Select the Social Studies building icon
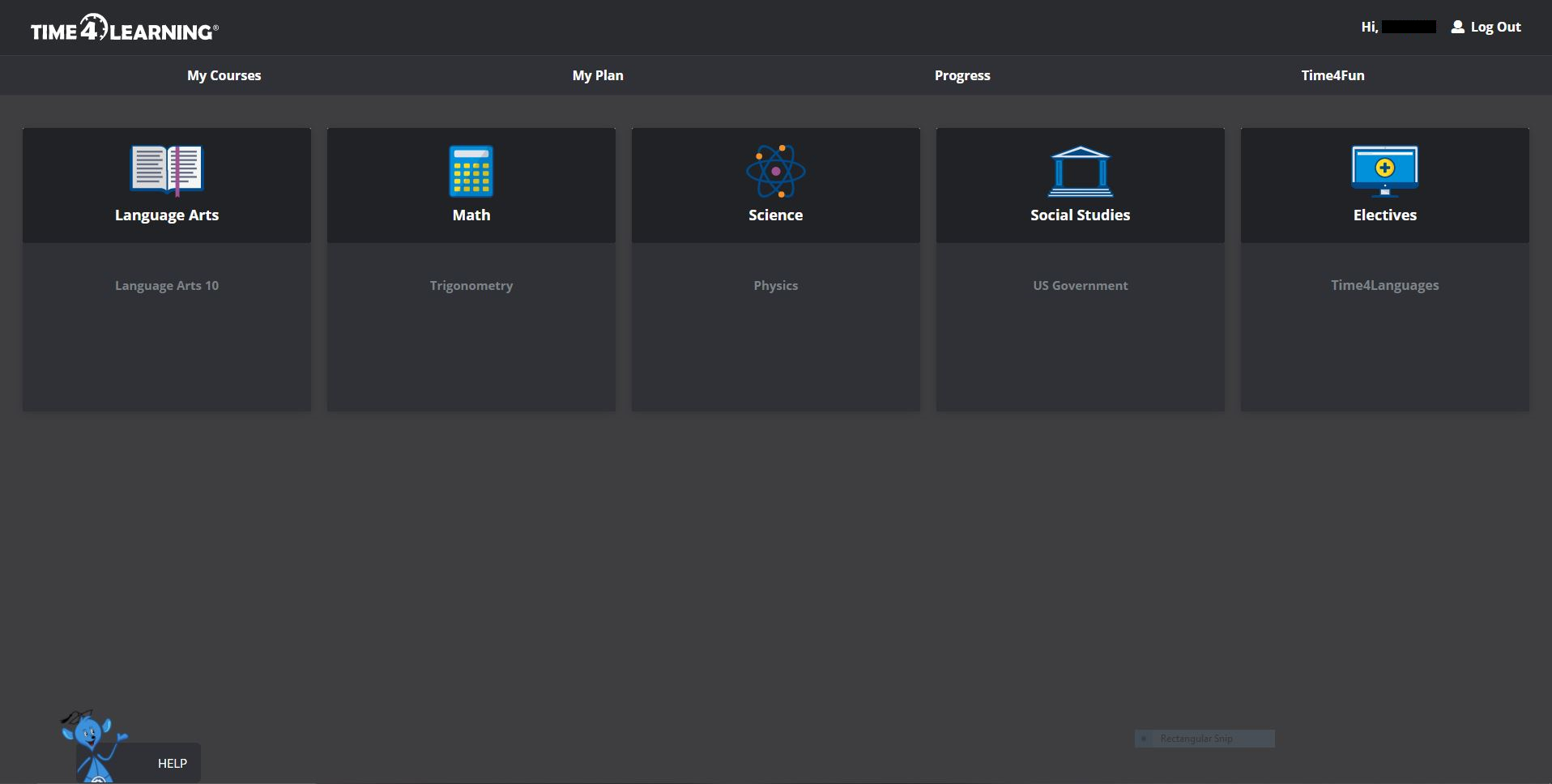Image resolution: width=1552 pixels, height=784 pixels. coord(1081,171)
